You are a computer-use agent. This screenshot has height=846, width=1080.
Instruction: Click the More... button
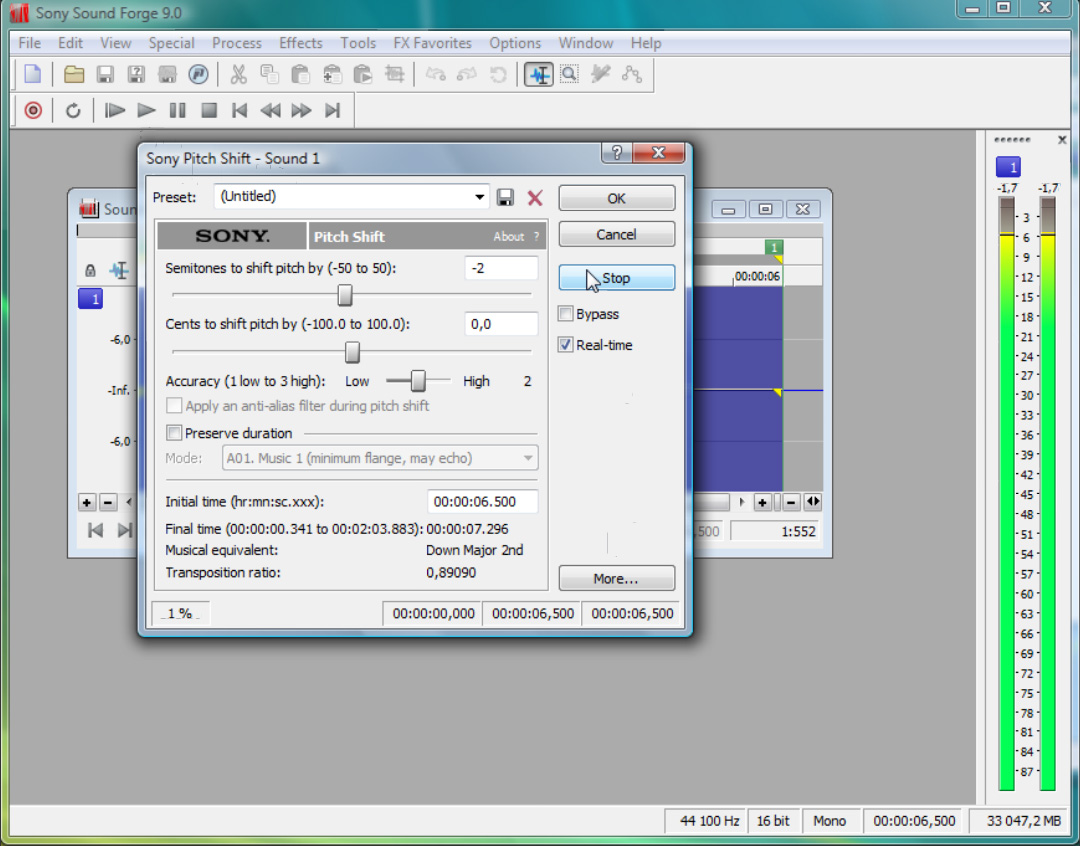click(x=616, y=579)
